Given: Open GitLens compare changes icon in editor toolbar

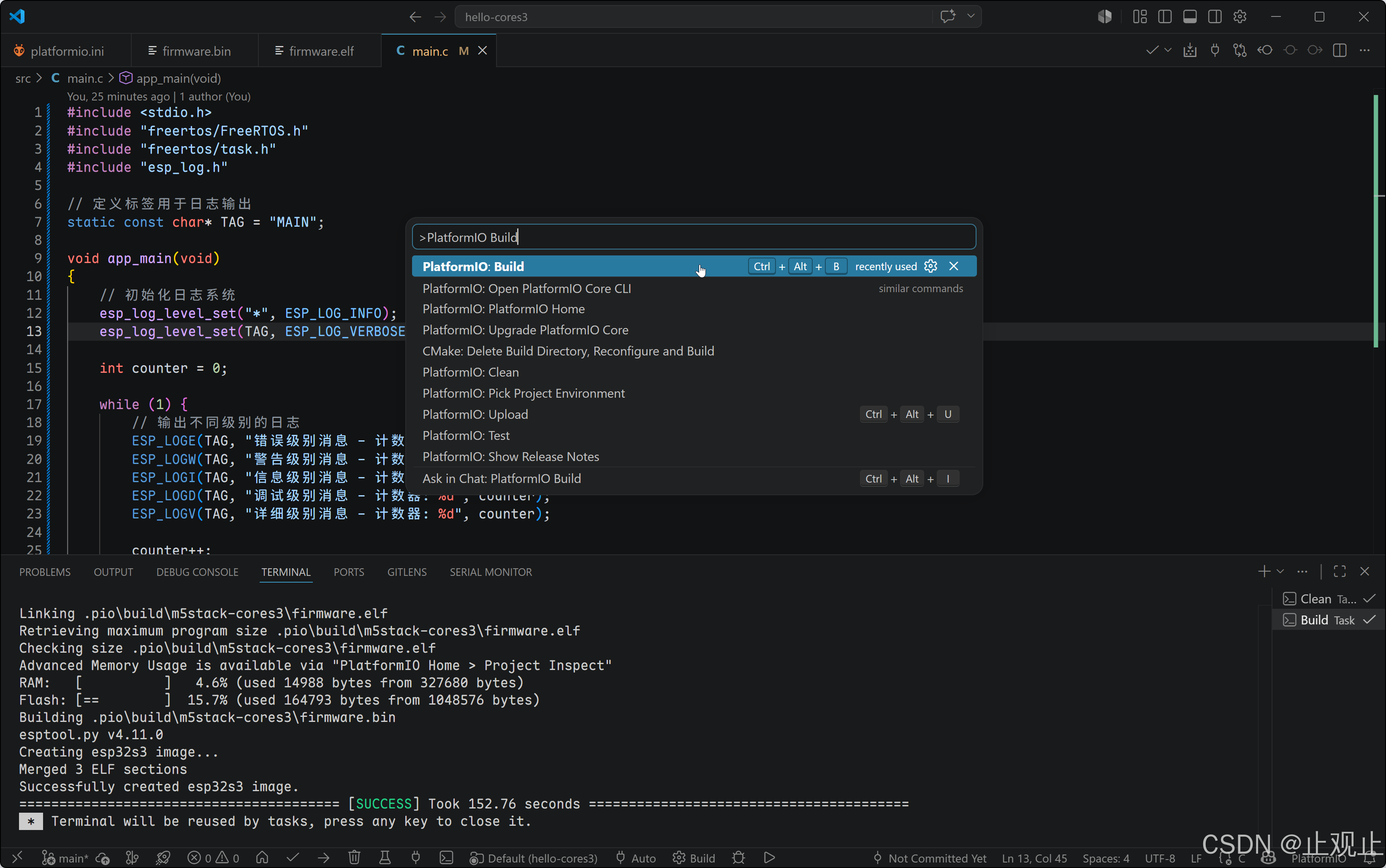Looking at the screenshot, I should (x=1240, y=51).
